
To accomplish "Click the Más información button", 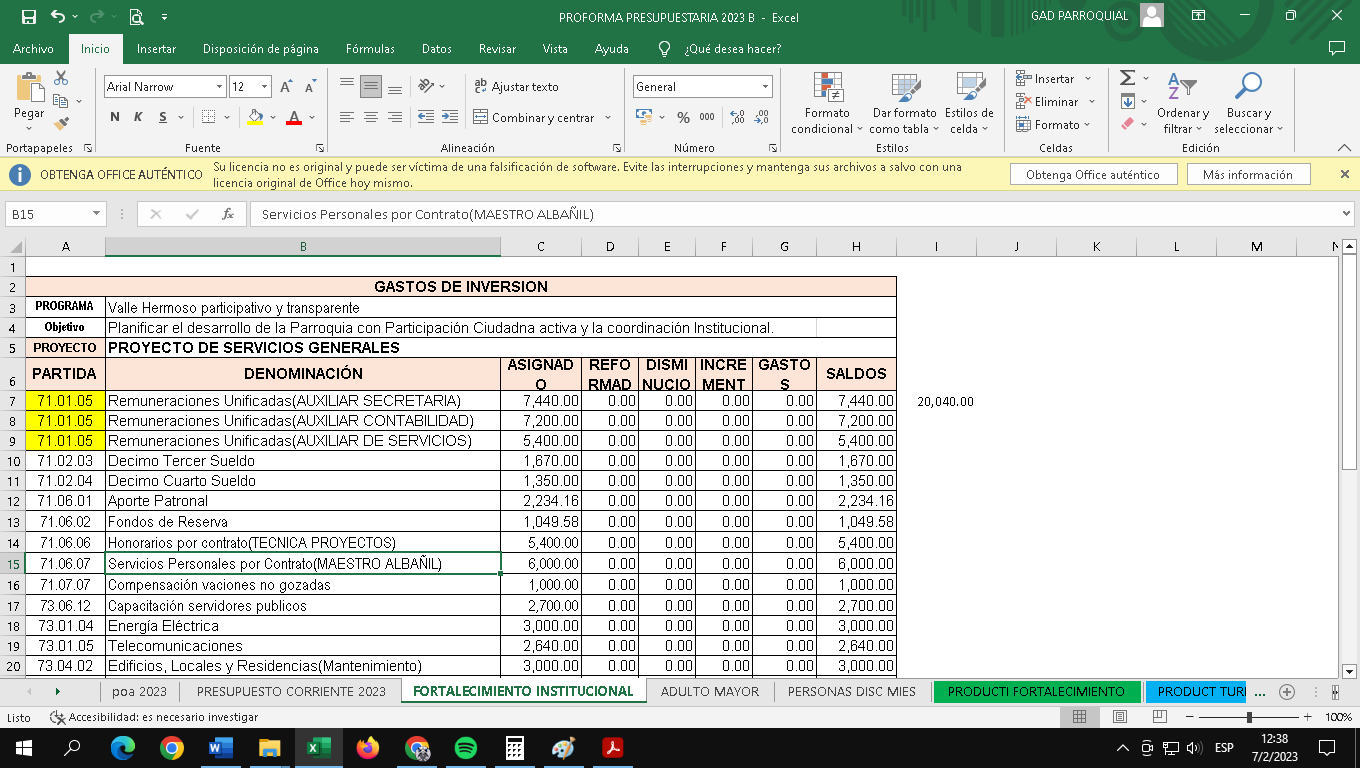I will point(1247,175).
